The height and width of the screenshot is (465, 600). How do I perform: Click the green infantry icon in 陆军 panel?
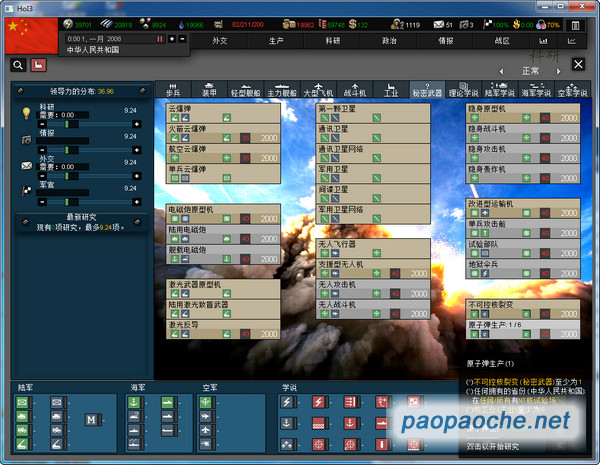tap(22, 402)
